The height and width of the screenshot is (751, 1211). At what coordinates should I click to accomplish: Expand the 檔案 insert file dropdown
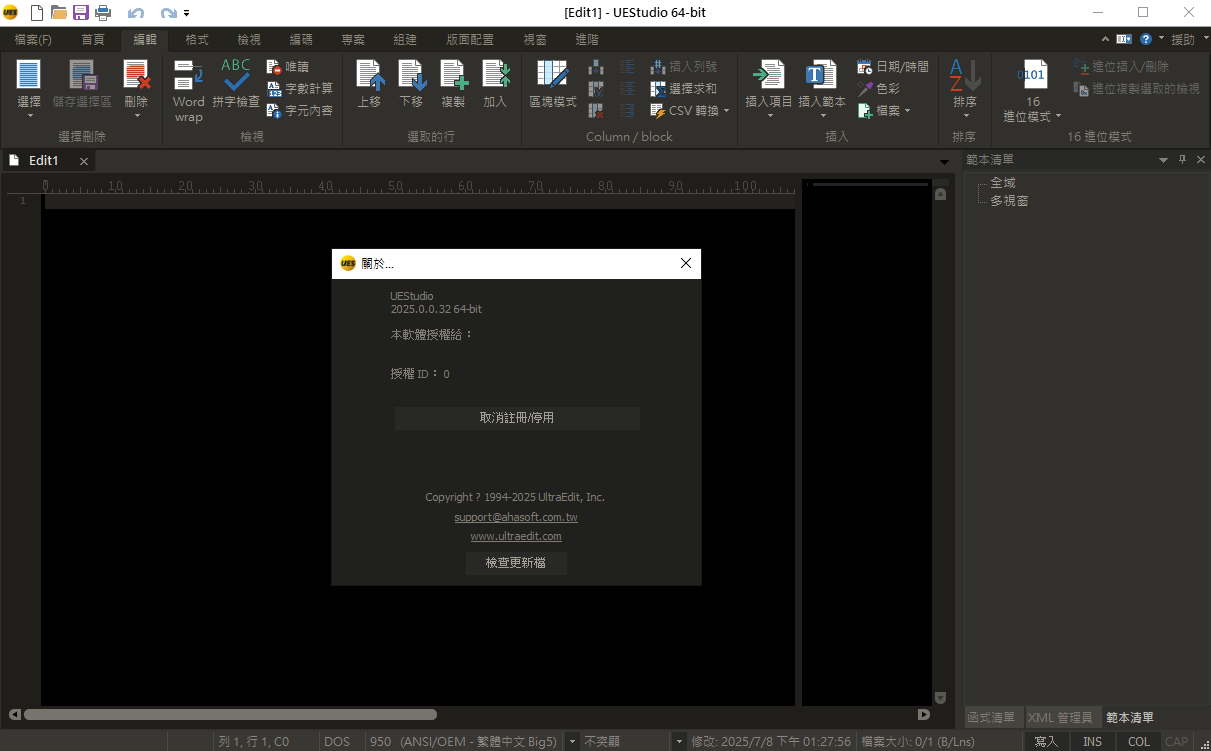[885, 111]
